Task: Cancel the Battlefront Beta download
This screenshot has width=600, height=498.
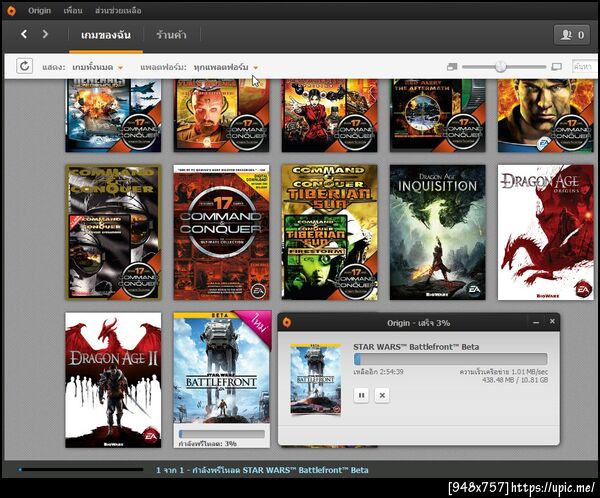Action: point(382,395)
